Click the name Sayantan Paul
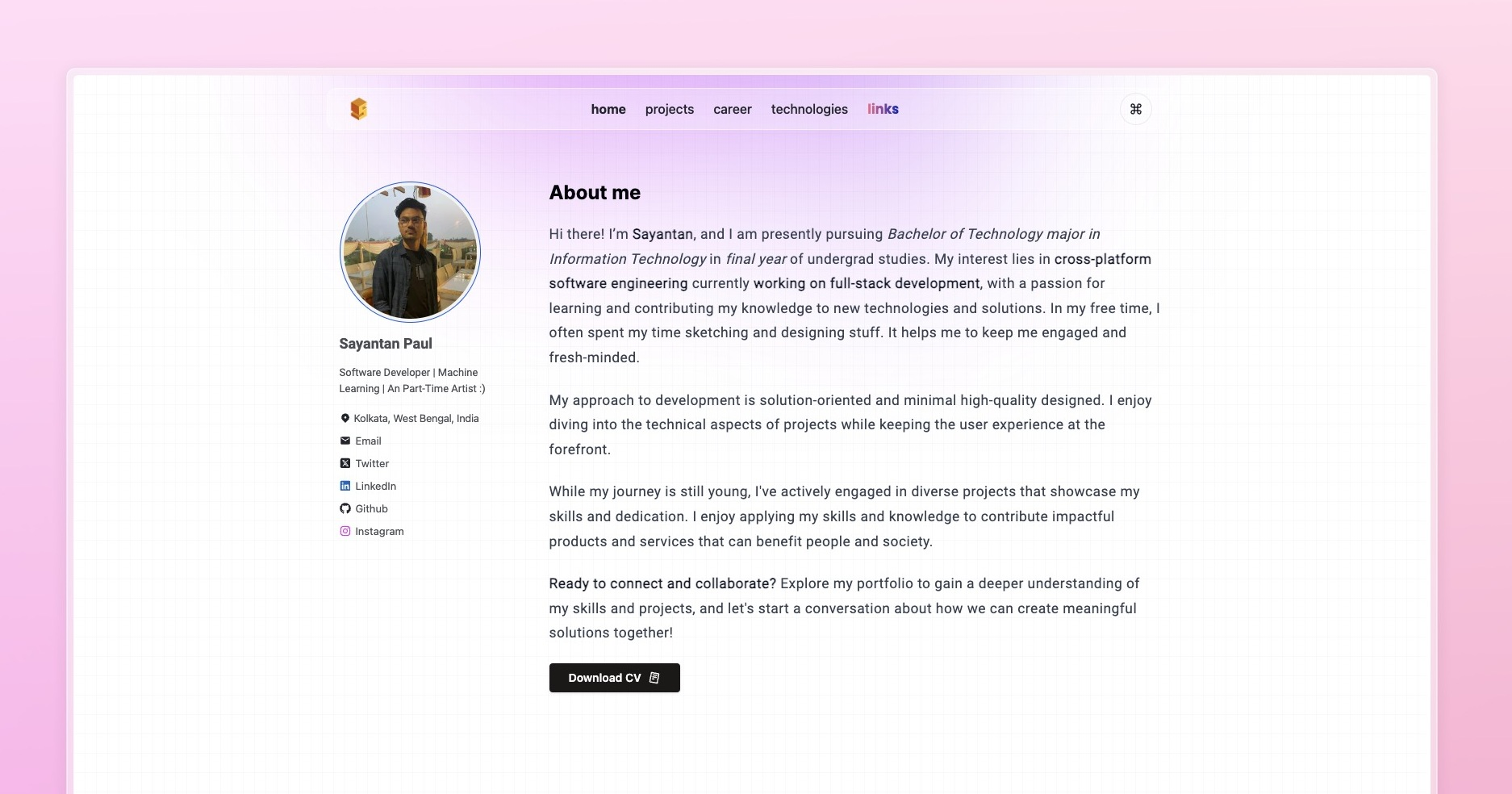Image resolution: width=1512 pixels, height=794 pixels. [386, 343]
